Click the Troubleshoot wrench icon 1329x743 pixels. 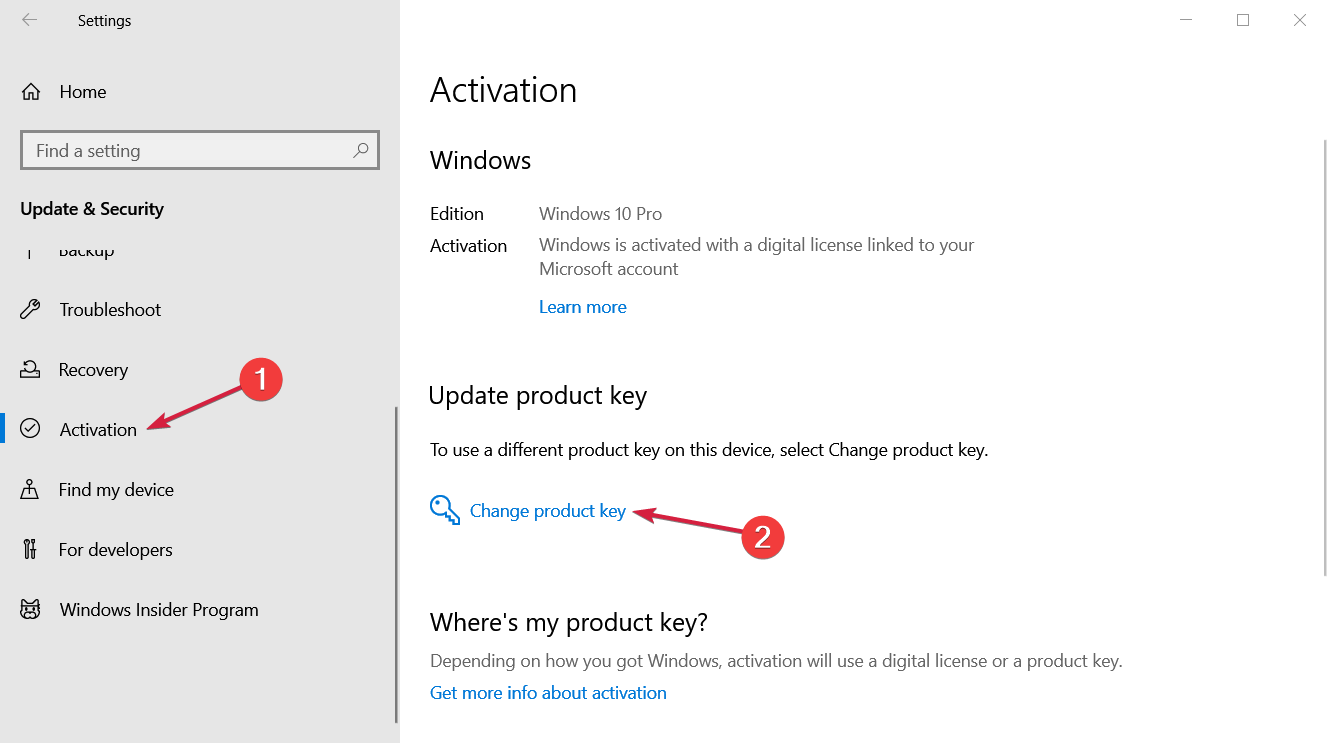(30, 309)
